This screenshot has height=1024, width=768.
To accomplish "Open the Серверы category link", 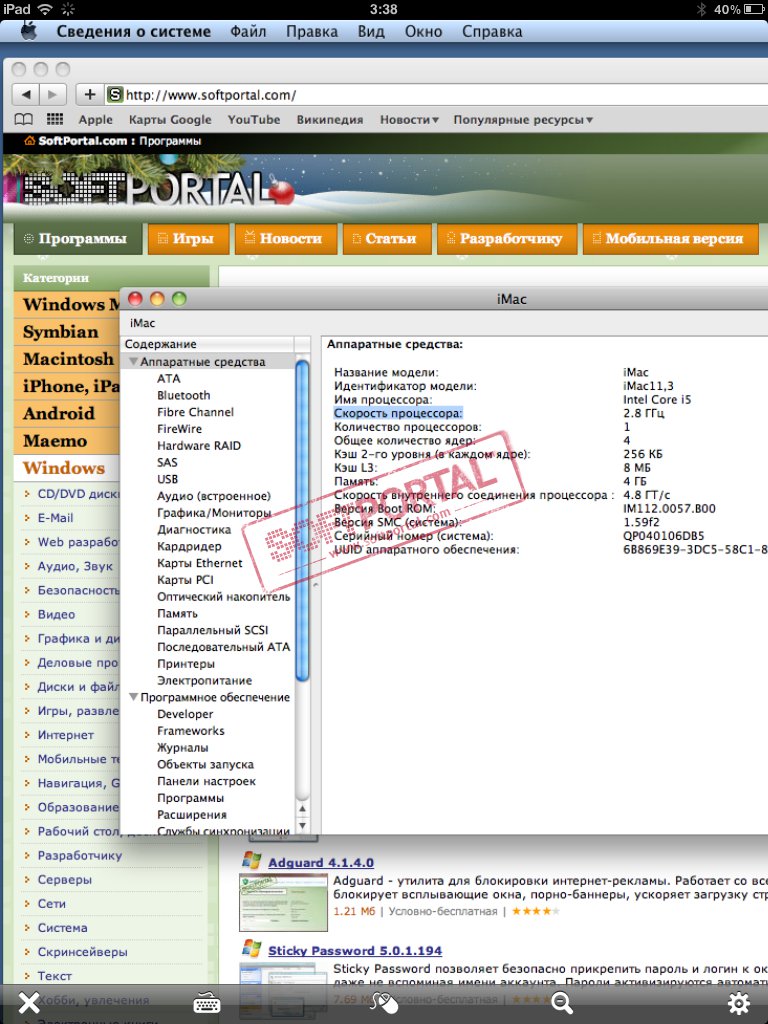I will [x=65, y=880].
